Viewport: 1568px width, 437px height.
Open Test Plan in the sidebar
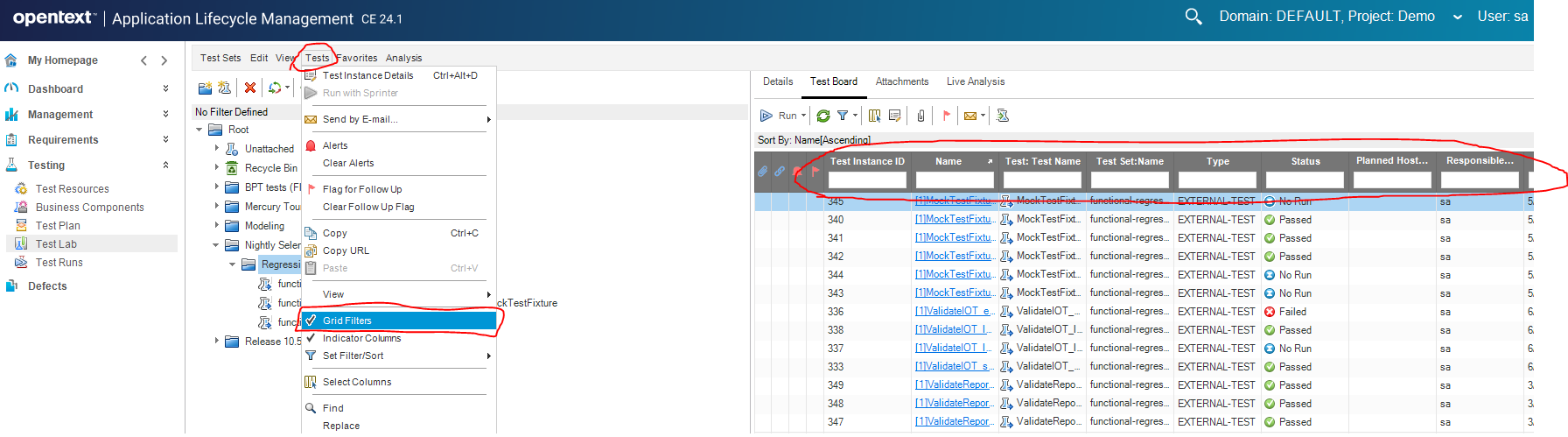[x=58, y=226]
